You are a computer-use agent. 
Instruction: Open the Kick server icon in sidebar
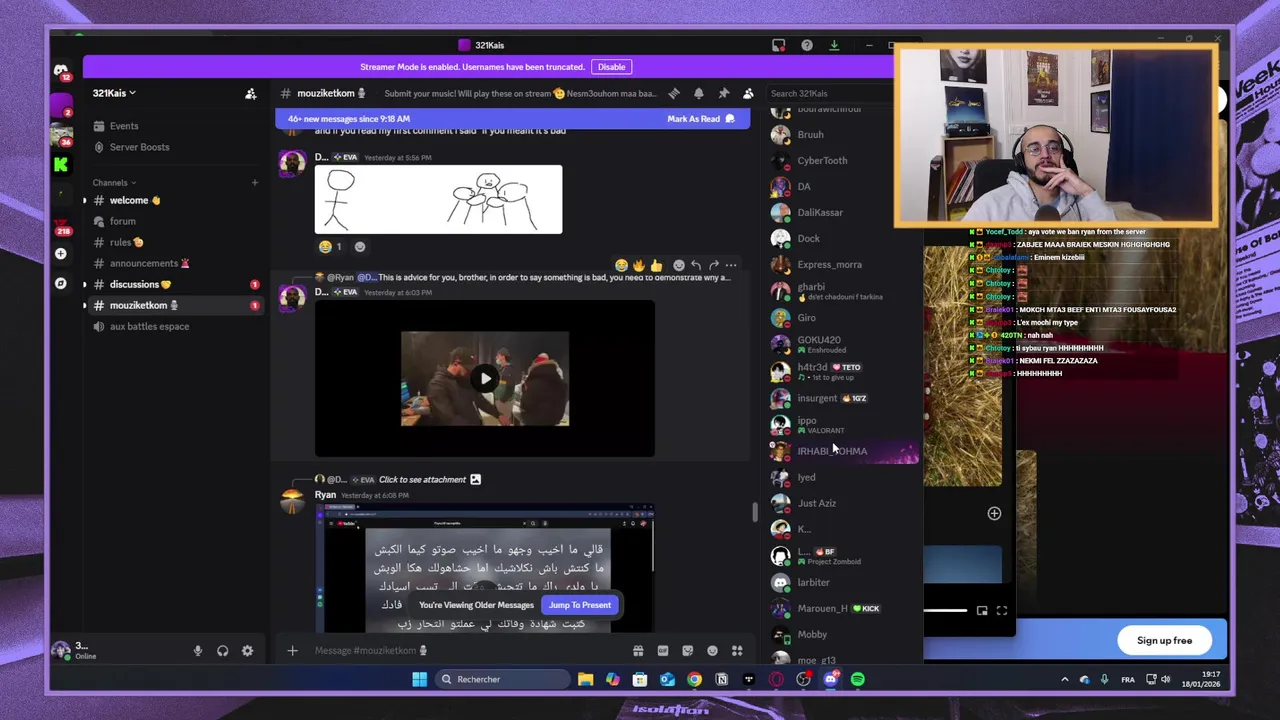61,164
